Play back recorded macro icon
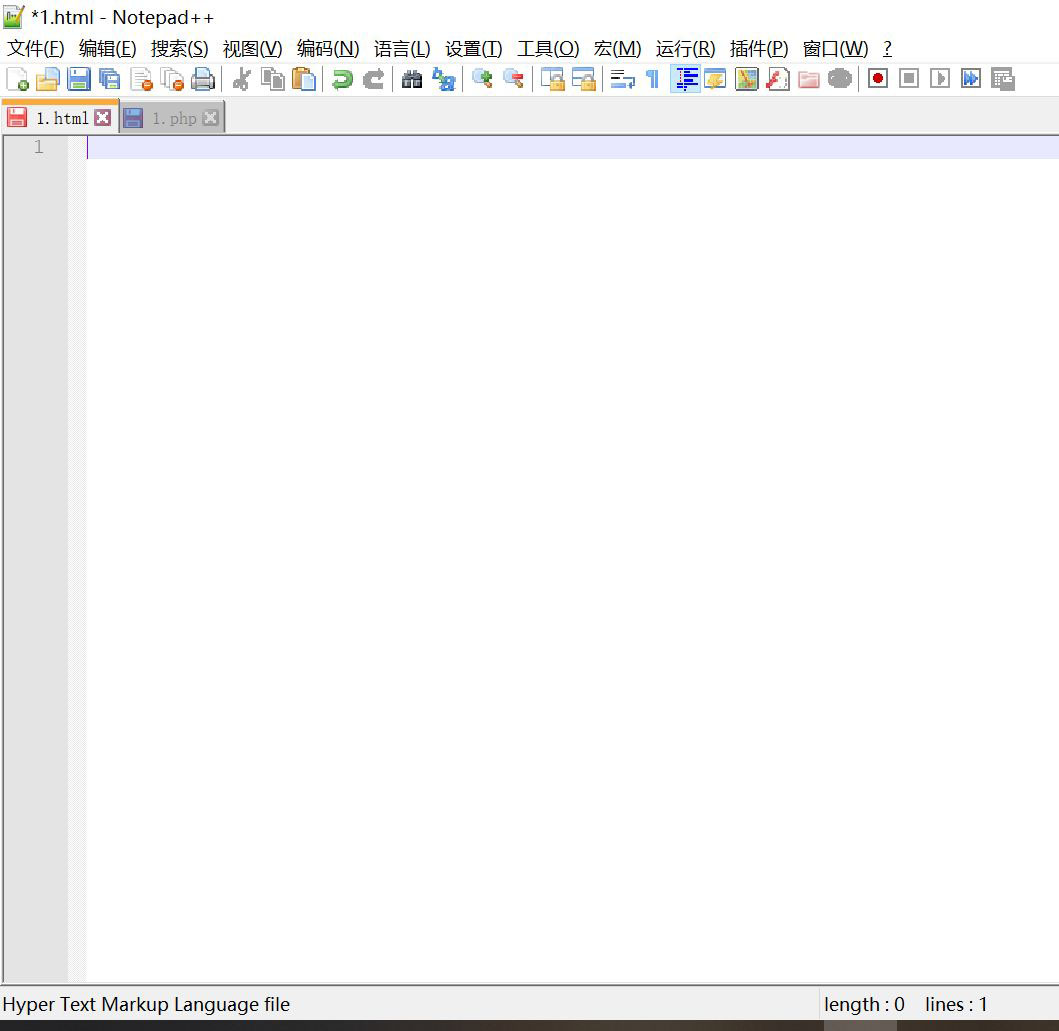This screenshot has height=1031, width=1059. [940, 79]
